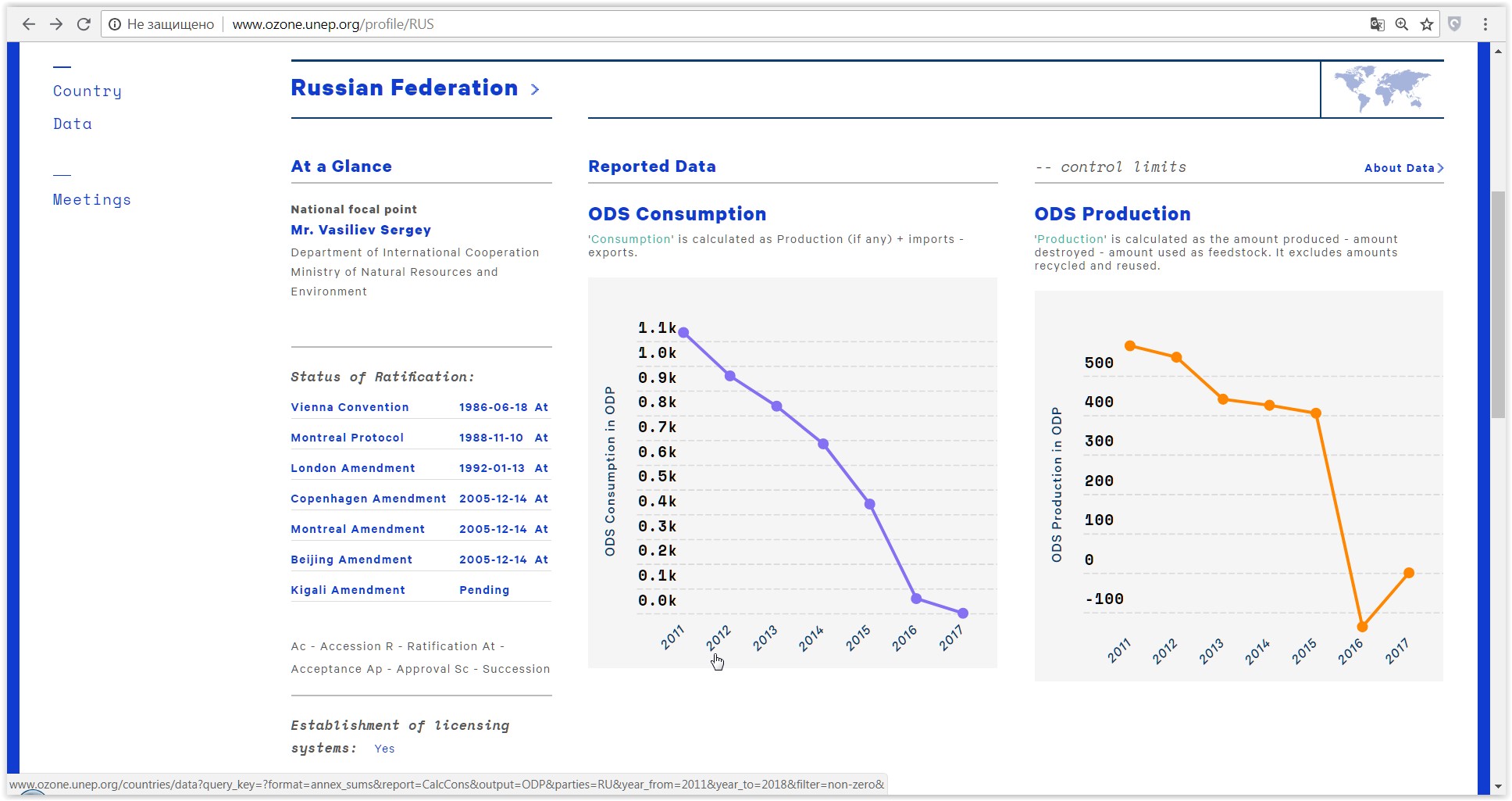Click the licensing systems Yes value
The image size is (1512, 801).
click(x=384, y=749)
